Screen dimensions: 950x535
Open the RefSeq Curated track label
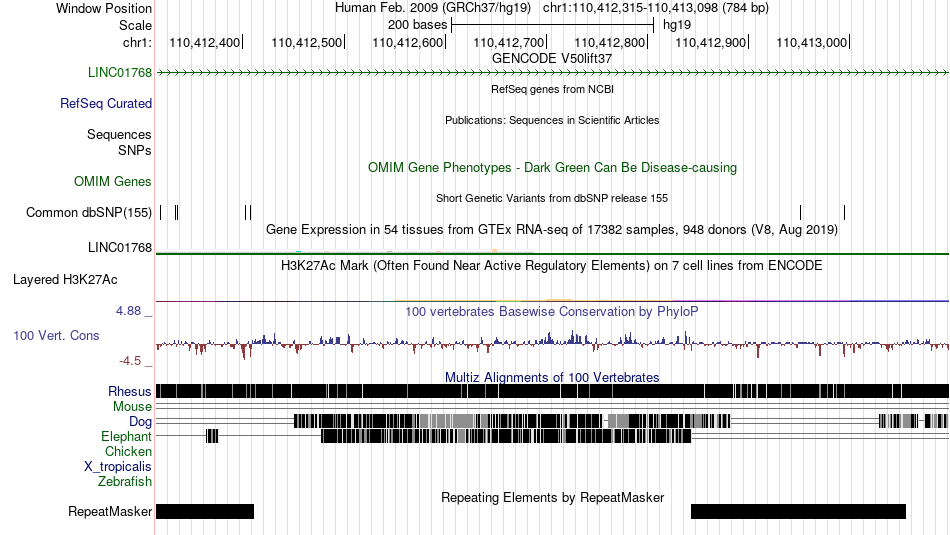pos(106,104)
